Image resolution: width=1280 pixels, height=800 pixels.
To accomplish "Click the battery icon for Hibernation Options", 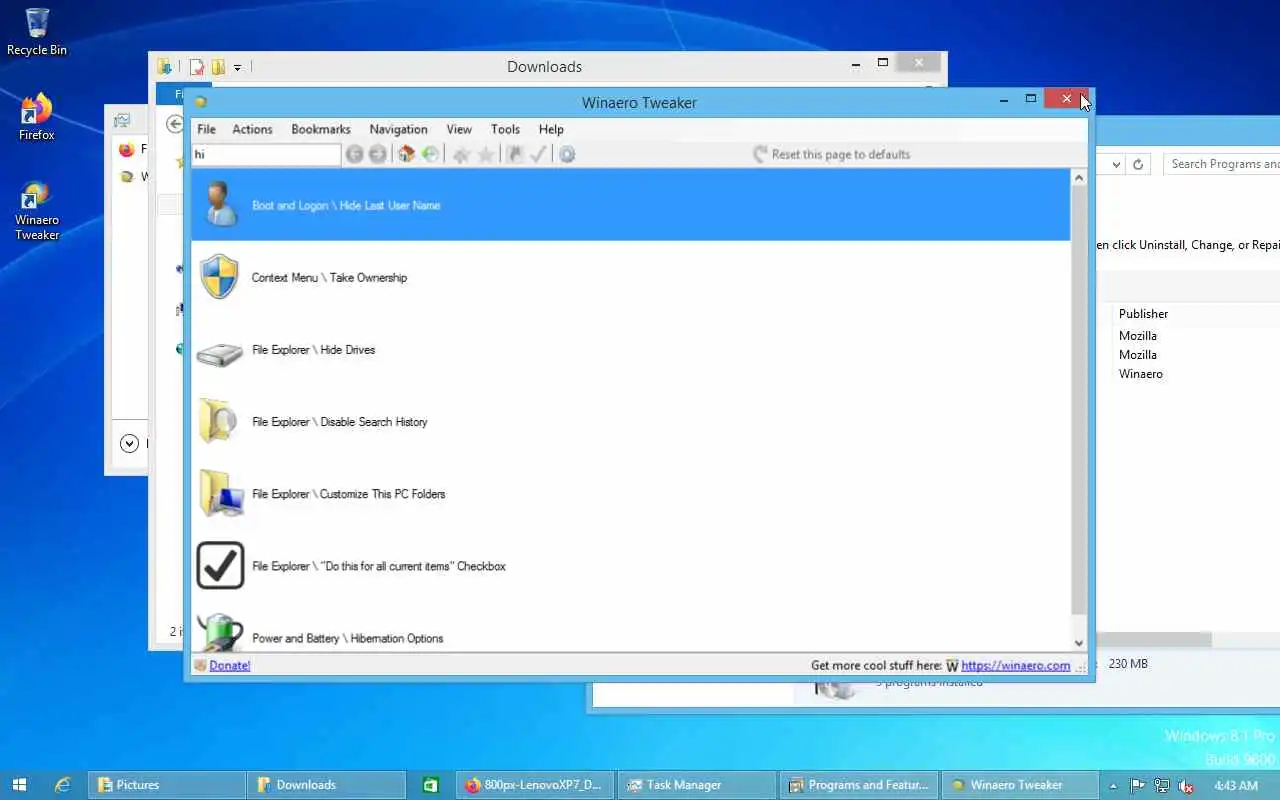I will pos(220,633).
